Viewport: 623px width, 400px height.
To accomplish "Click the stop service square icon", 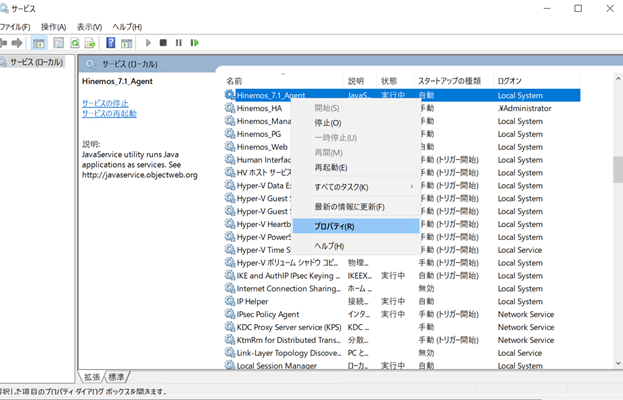I will (163, 43).
